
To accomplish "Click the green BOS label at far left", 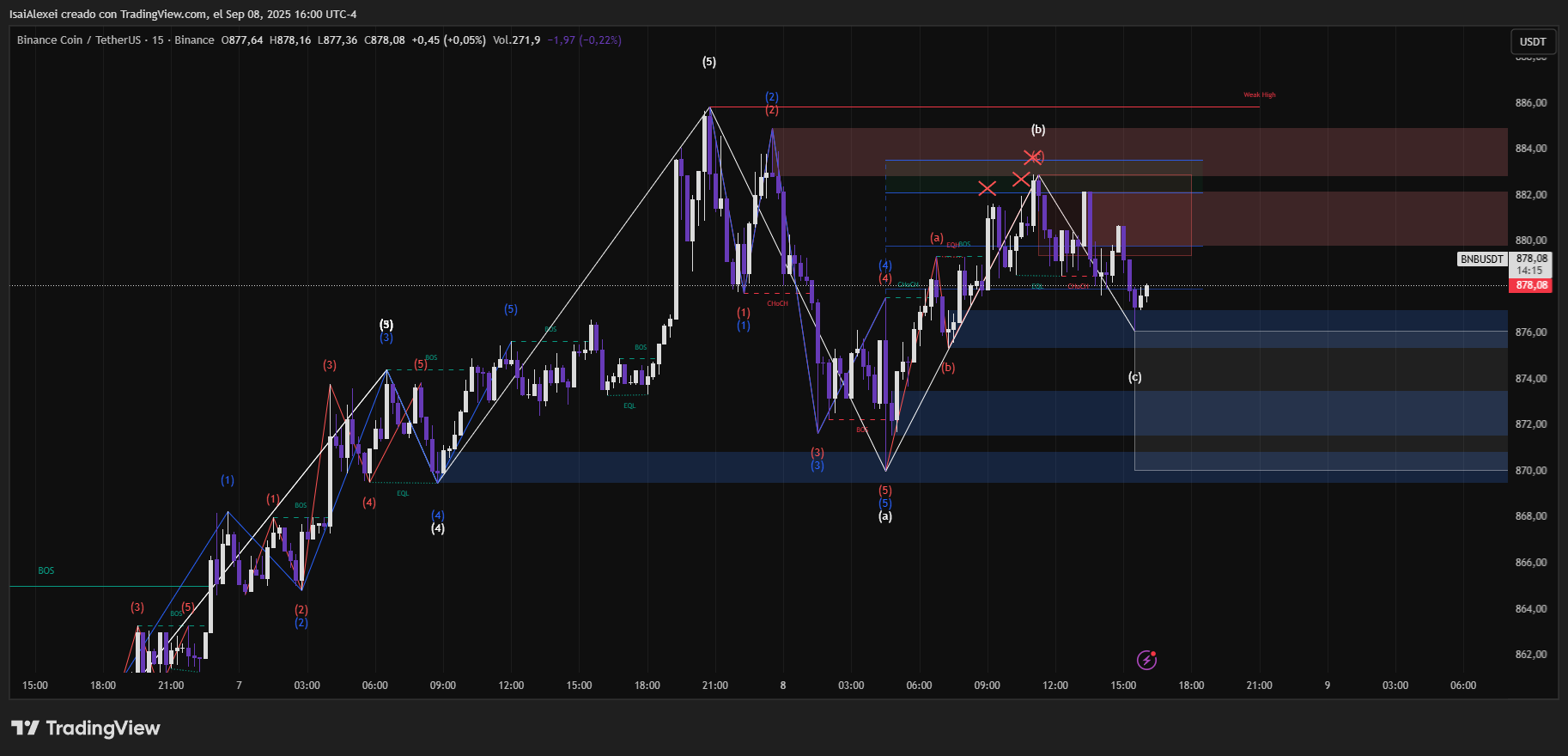I will pos(46,570).
